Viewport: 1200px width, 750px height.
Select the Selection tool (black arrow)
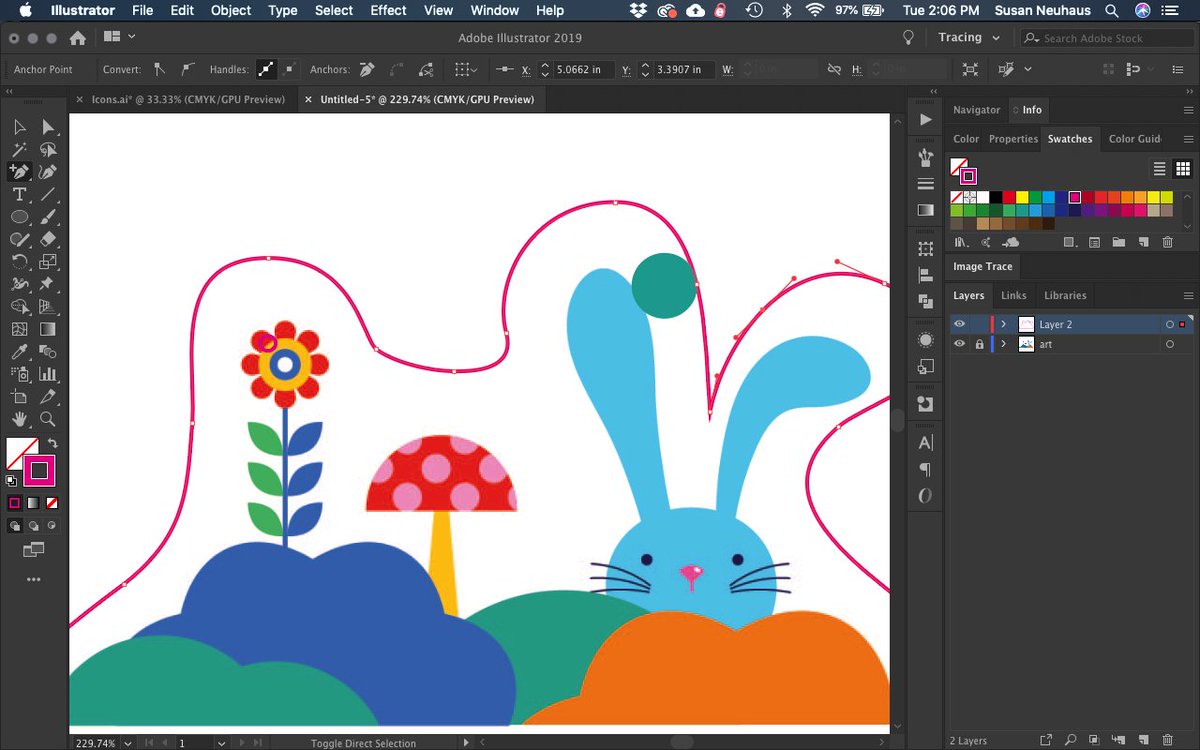point(19,127)
